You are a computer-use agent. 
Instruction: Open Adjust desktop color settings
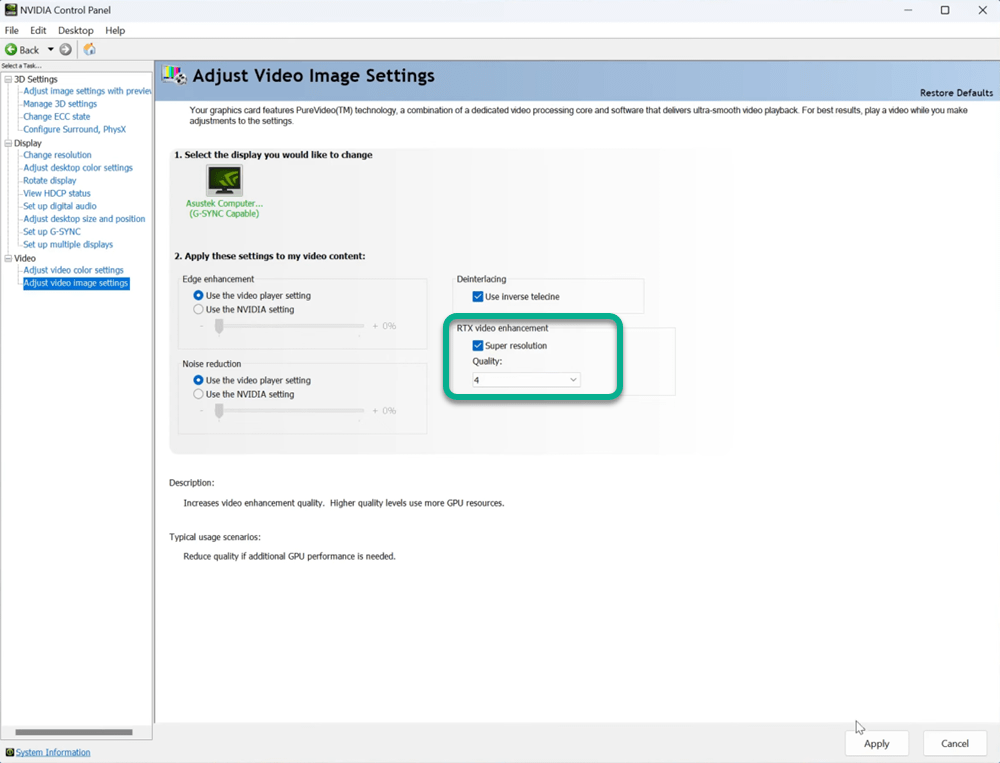tap(78, 167)
